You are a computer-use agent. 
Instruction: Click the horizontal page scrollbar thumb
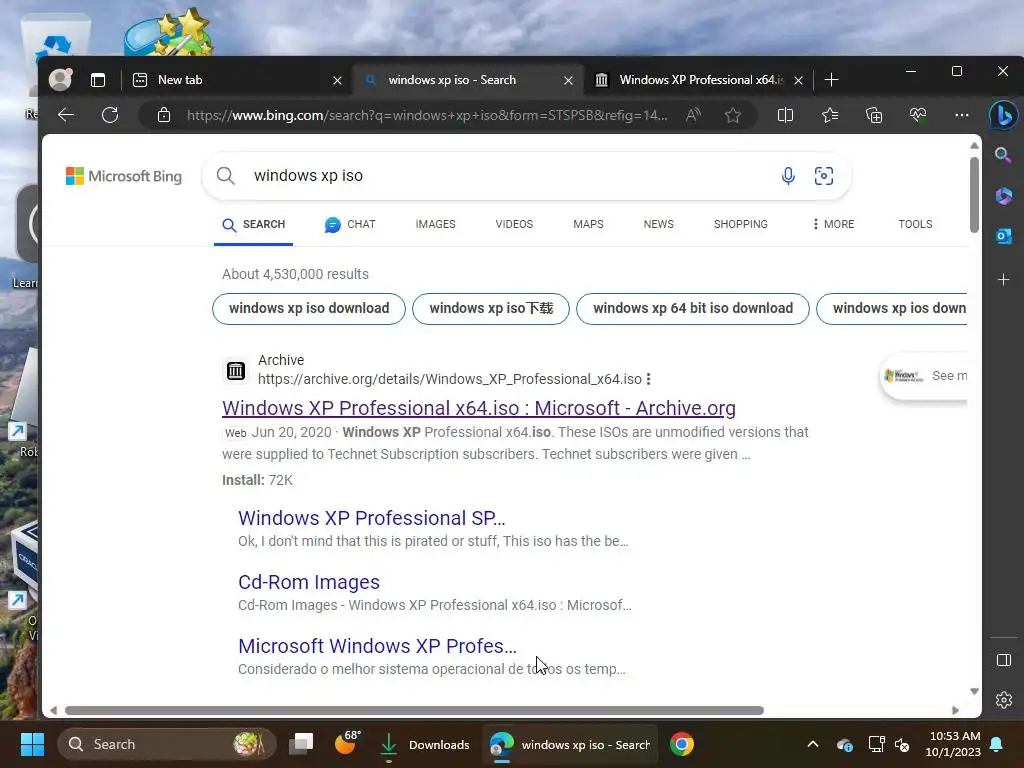tap(414, 711)
